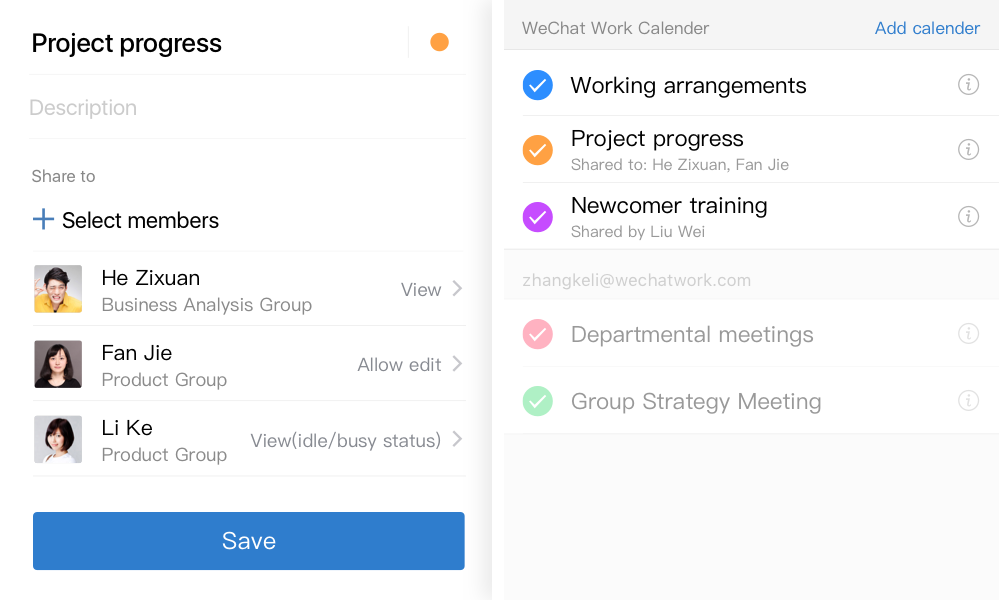Uncheck the Working arrangements calendar
The width and height of the screenshot is (999, 600).
tap(538, 85)
